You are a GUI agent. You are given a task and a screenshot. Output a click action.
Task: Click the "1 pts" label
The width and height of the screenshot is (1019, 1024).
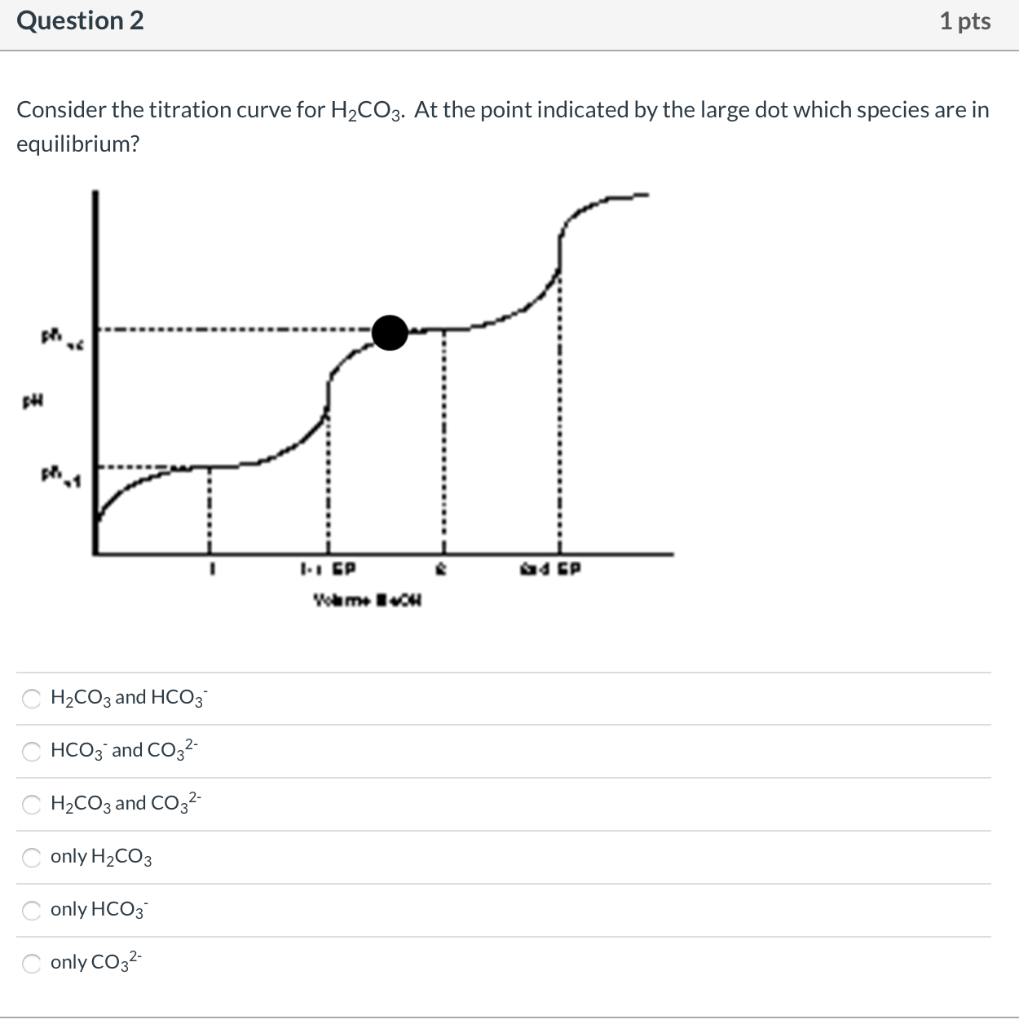click(x=965, y=20)
